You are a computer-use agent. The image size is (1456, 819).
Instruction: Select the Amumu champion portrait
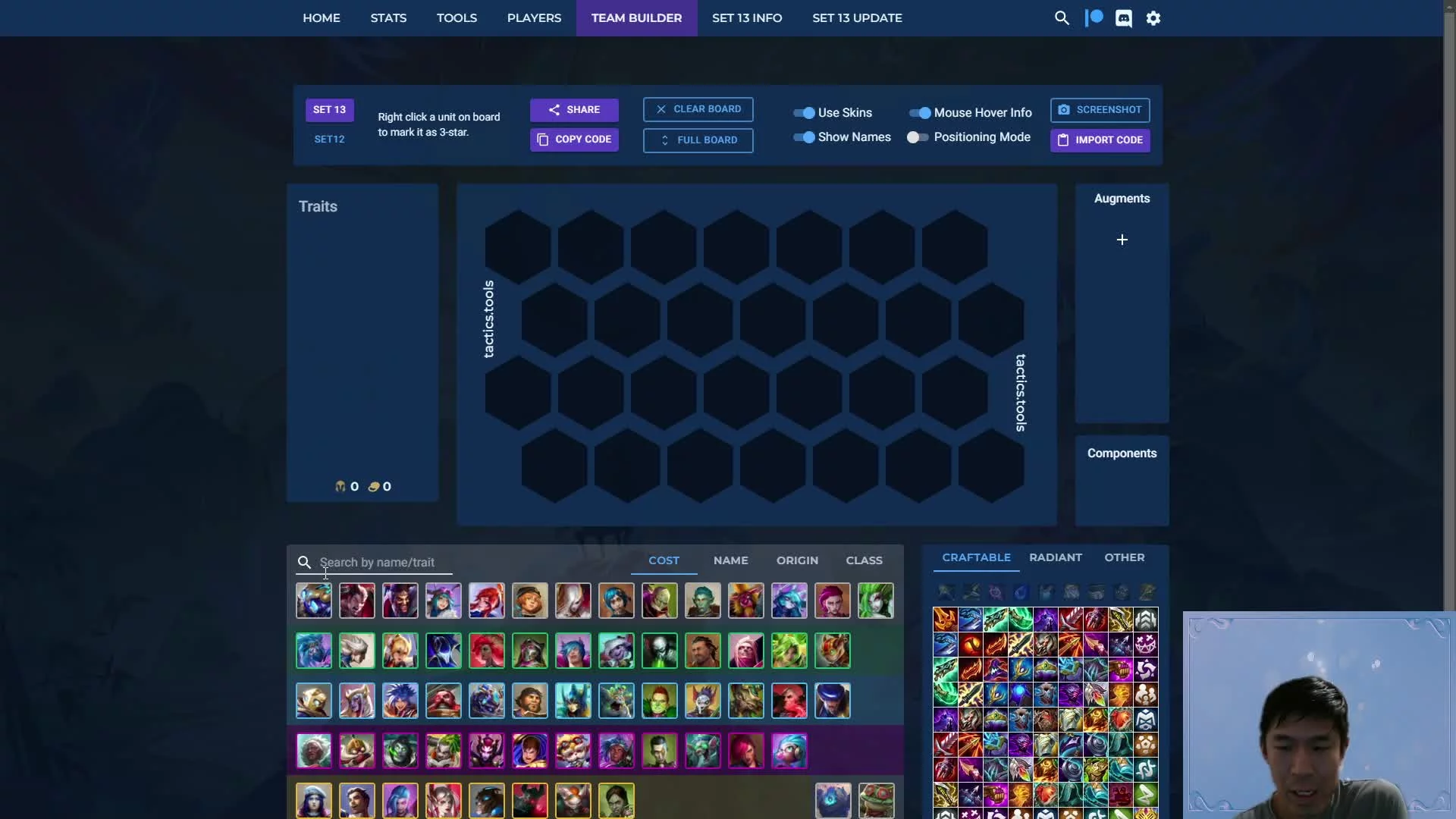313,601
